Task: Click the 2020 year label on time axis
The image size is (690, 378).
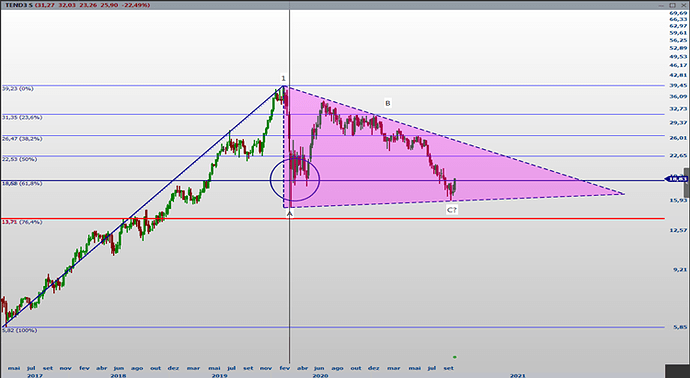Action: click(320, 375)
